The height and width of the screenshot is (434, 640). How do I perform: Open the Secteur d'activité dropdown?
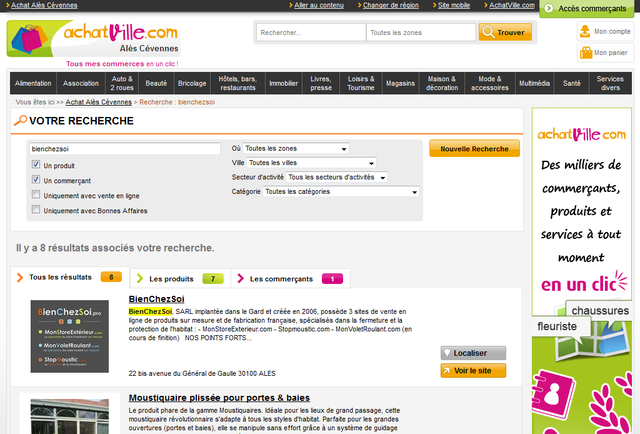pyautogui.click(x=337, y=177)
